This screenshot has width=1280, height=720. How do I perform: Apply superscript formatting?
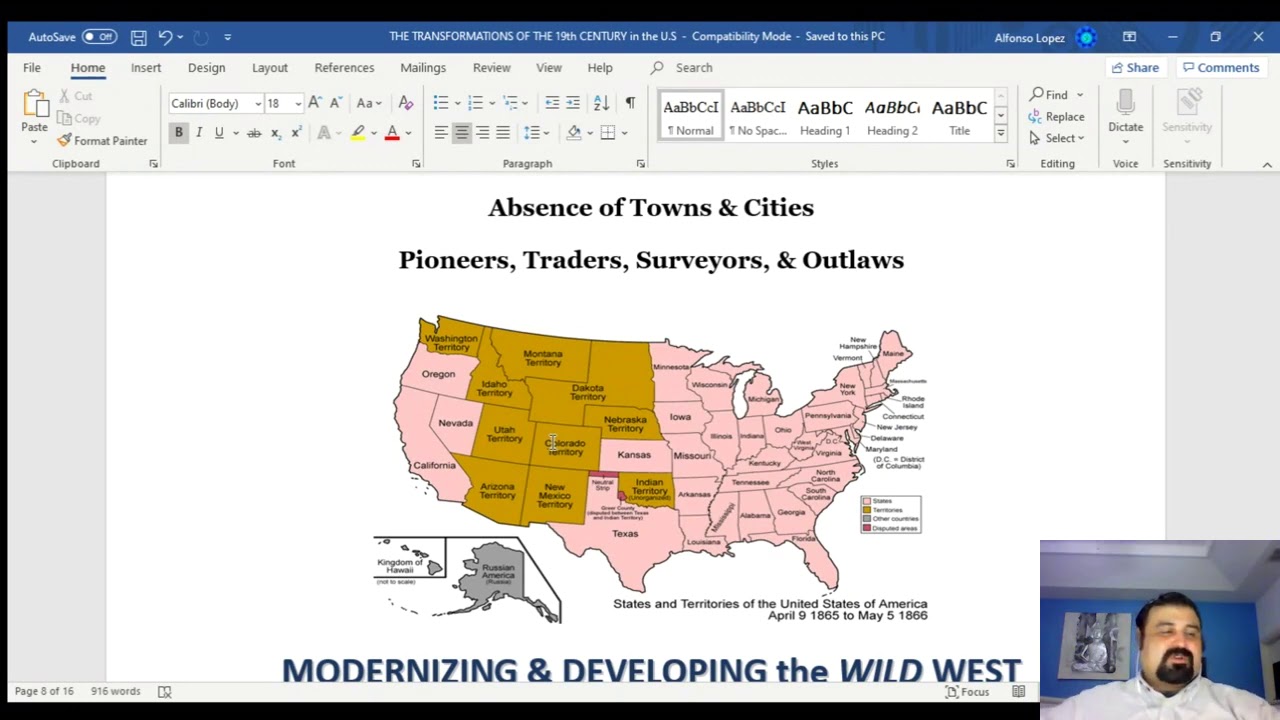(x=296, y=133)
